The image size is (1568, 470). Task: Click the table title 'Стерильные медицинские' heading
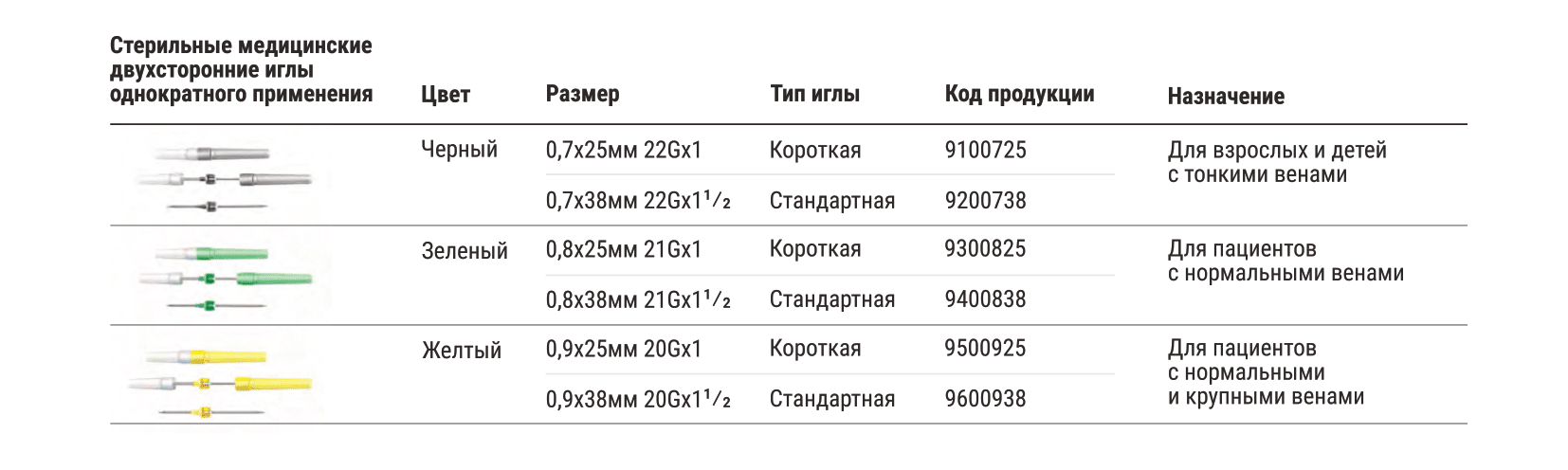pos(241,45)
